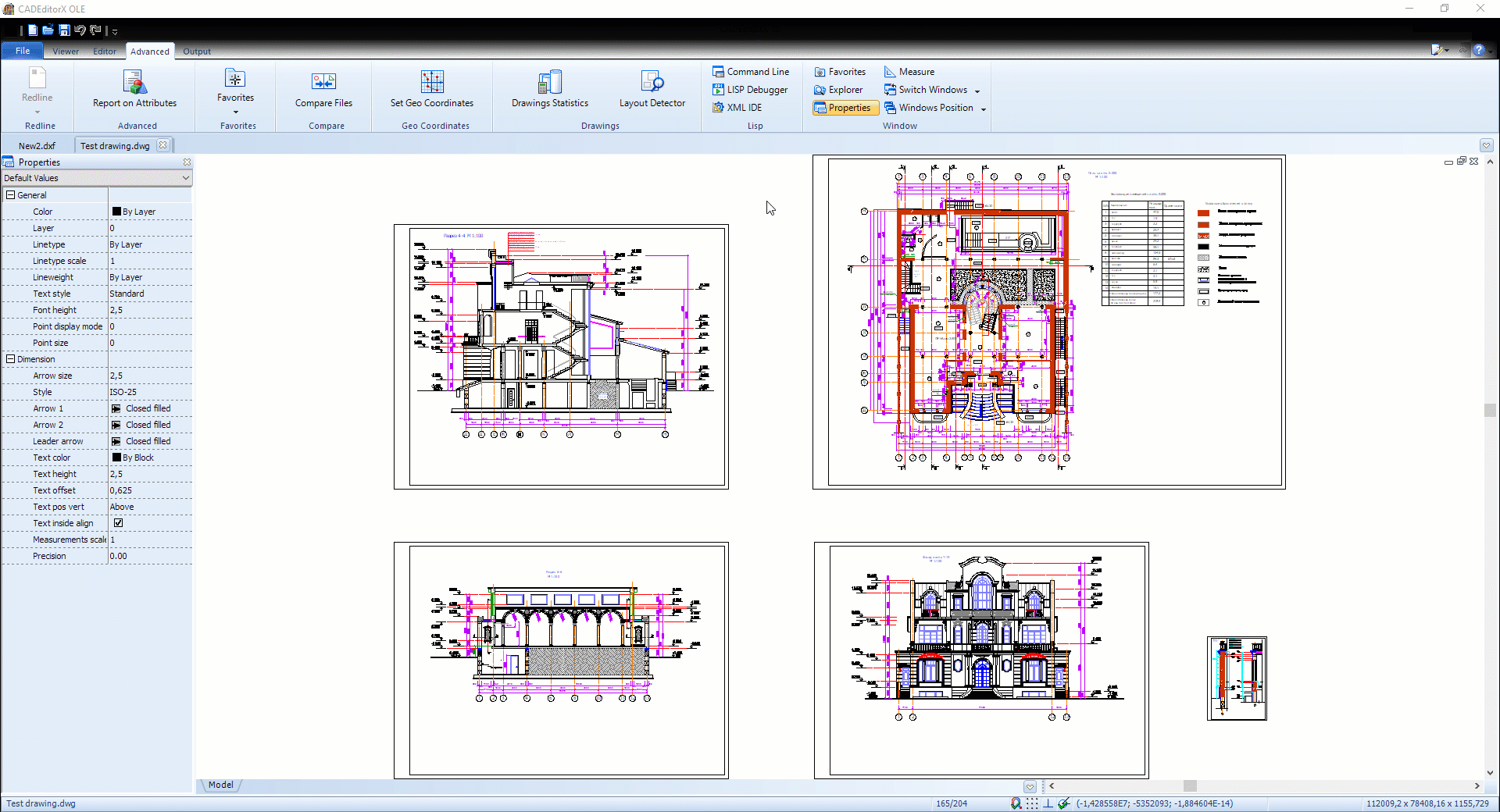The image size is (1500, 812).
Task: Collapse the ribbon with the chevron
Action: (x=1464, y=50)
